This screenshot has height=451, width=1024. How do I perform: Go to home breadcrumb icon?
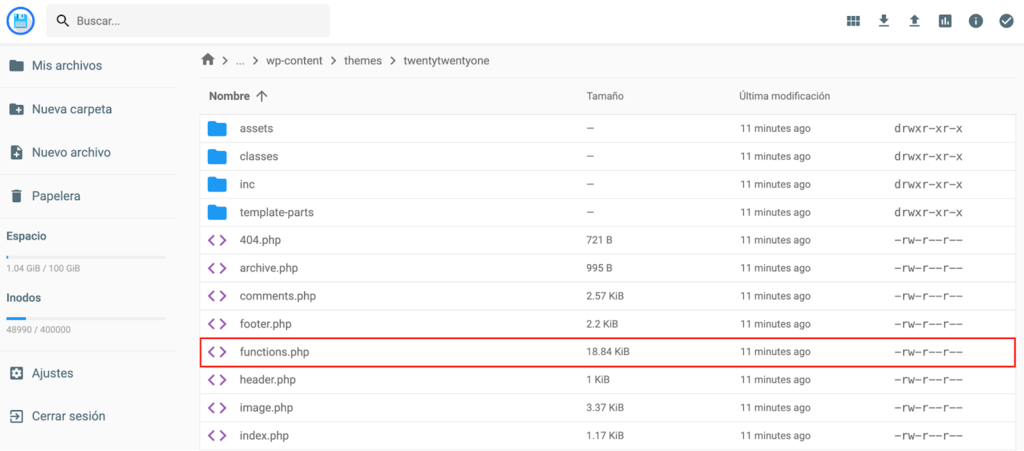coord(208,60)
